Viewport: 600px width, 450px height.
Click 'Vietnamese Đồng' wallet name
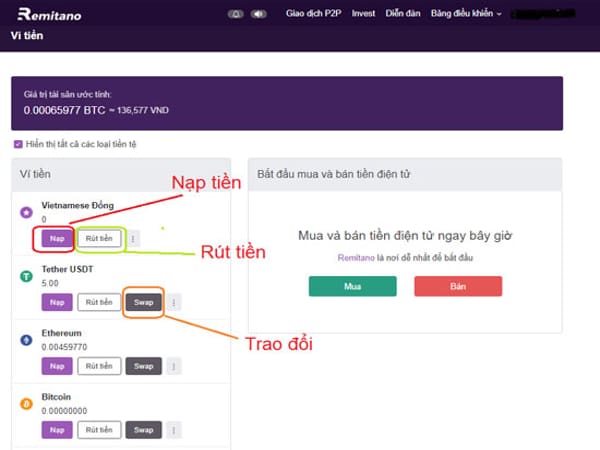pyautogui.click(x=78, y=205)
